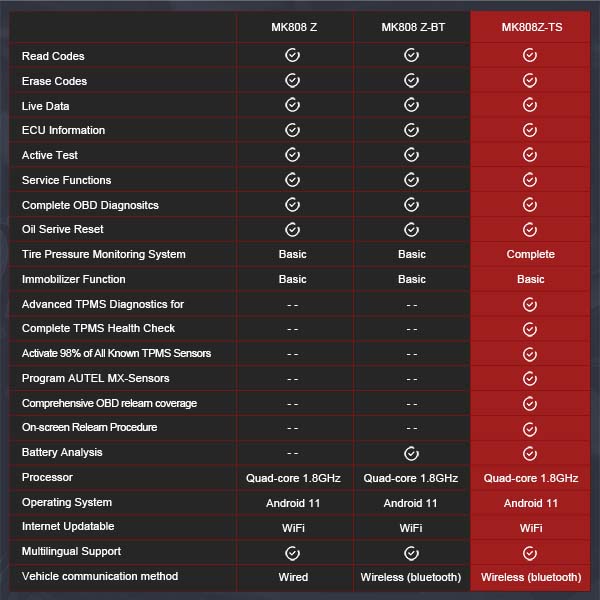The width and height of the screenshot is (600, 600).
Task: Select the MK808Z-TS column header
Action: pyautogui.click(x=532, y=28)
